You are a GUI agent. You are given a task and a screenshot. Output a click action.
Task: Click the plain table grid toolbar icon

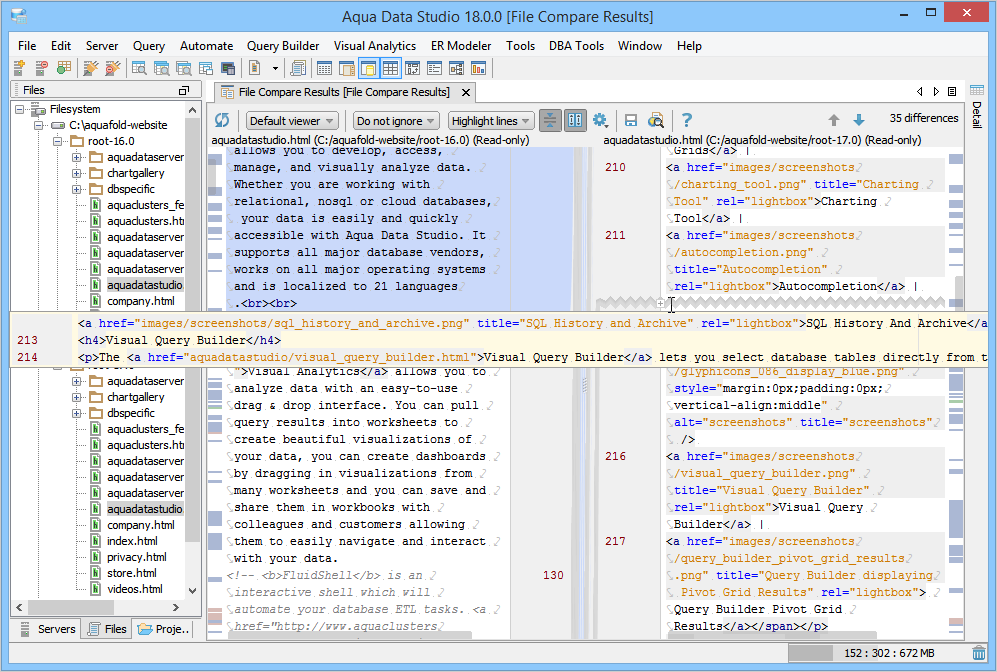(x=324, y=67)
